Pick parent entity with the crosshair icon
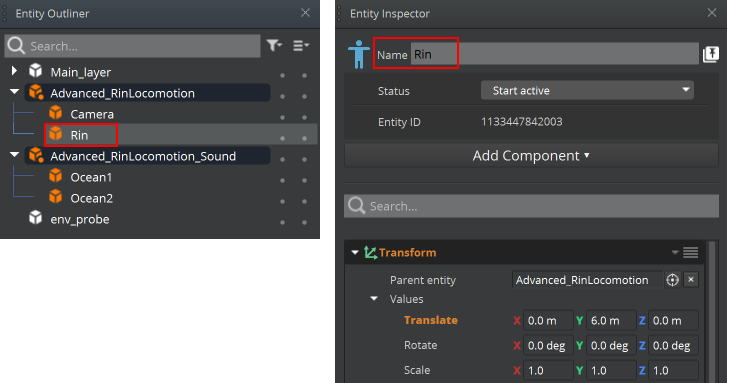This screenshot has height=383, width=730. [x=672, y=280]
